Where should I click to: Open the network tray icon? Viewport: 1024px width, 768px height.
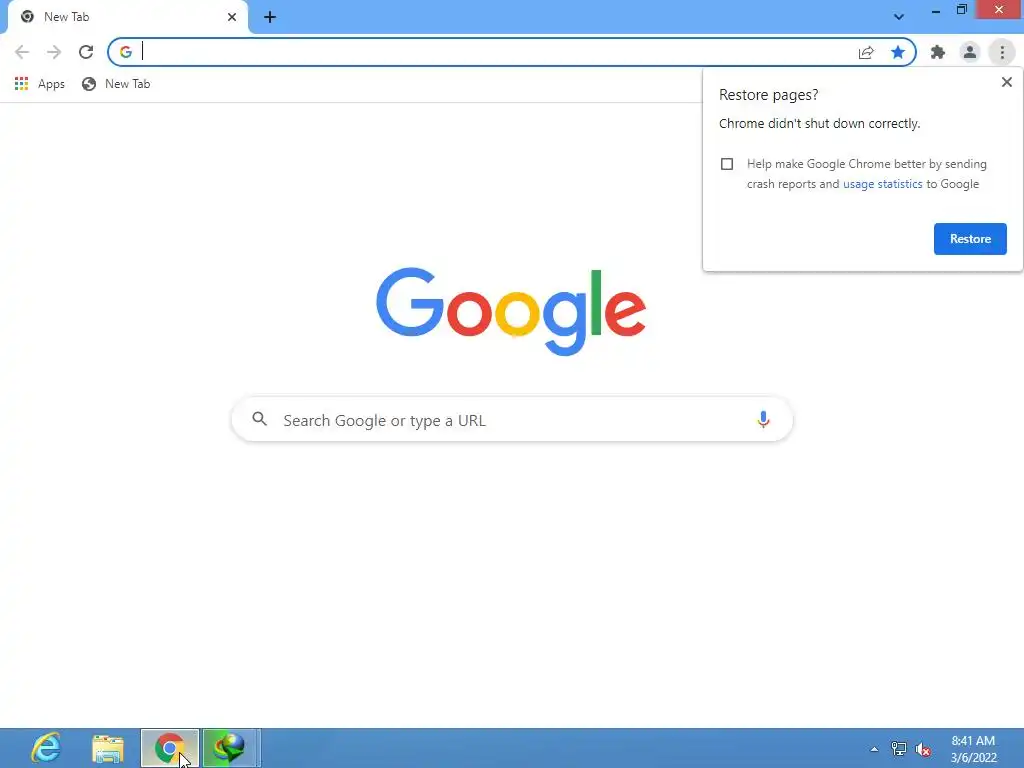point(899,749)
